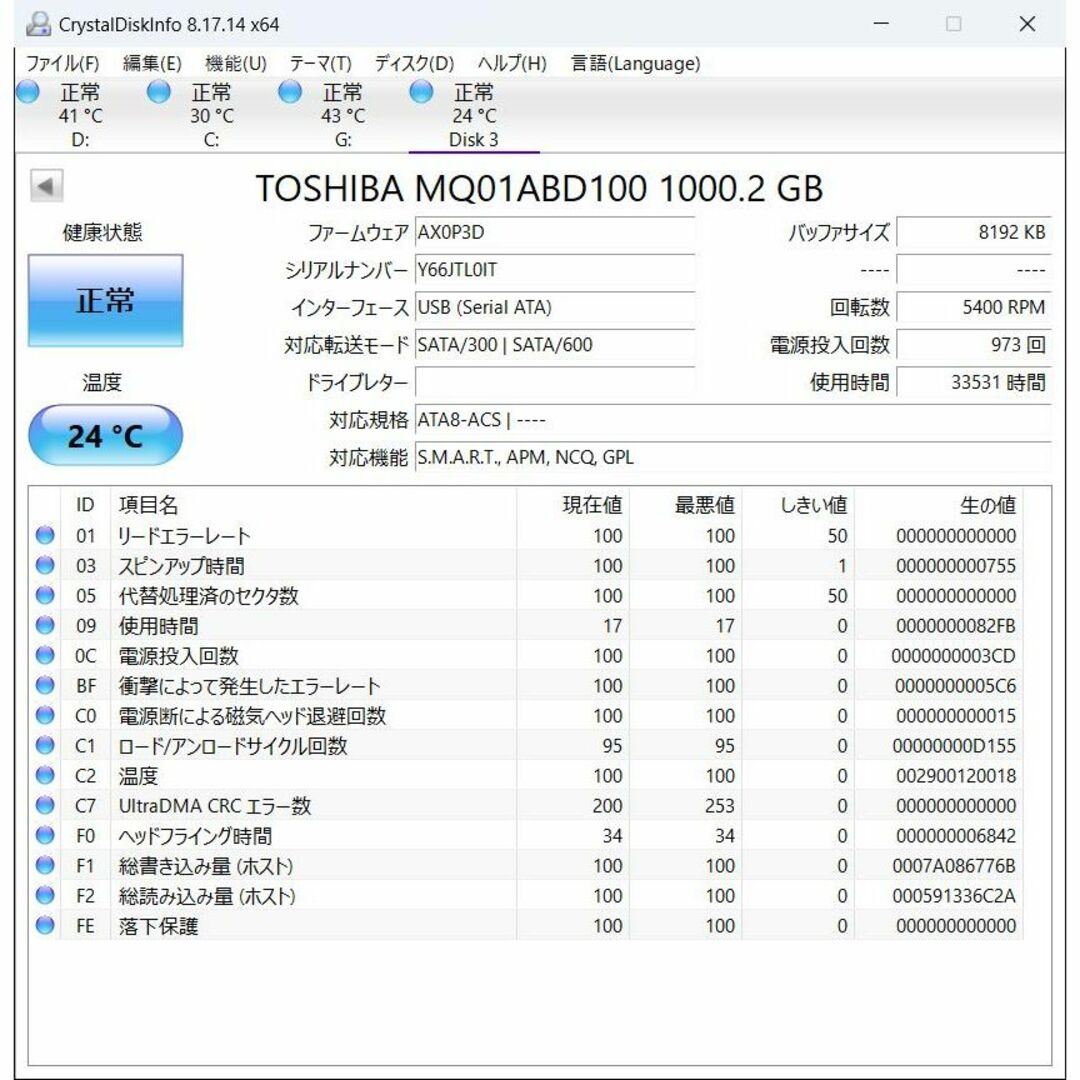Click the status orb of row 09 使用時間

pyautogui.click(x=45, y=625)
